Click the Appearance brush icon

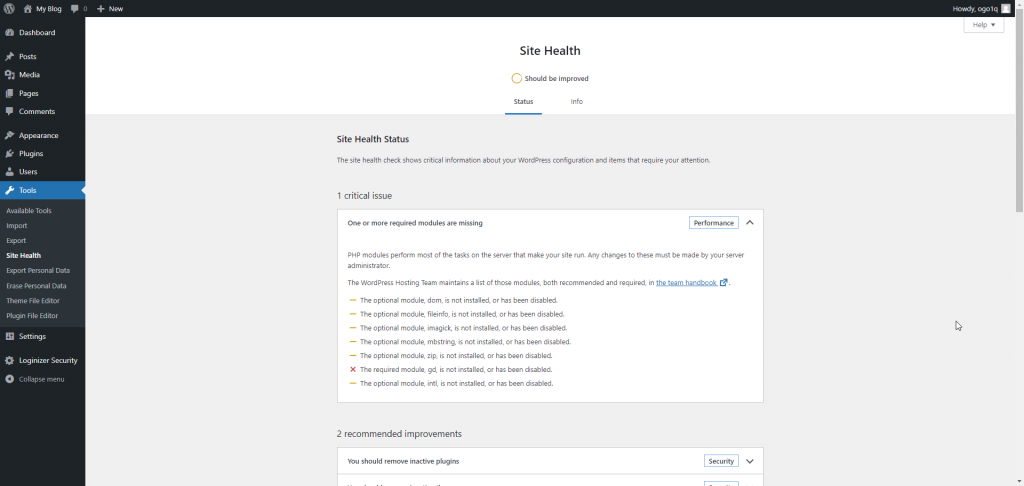(x=10, y=136)
